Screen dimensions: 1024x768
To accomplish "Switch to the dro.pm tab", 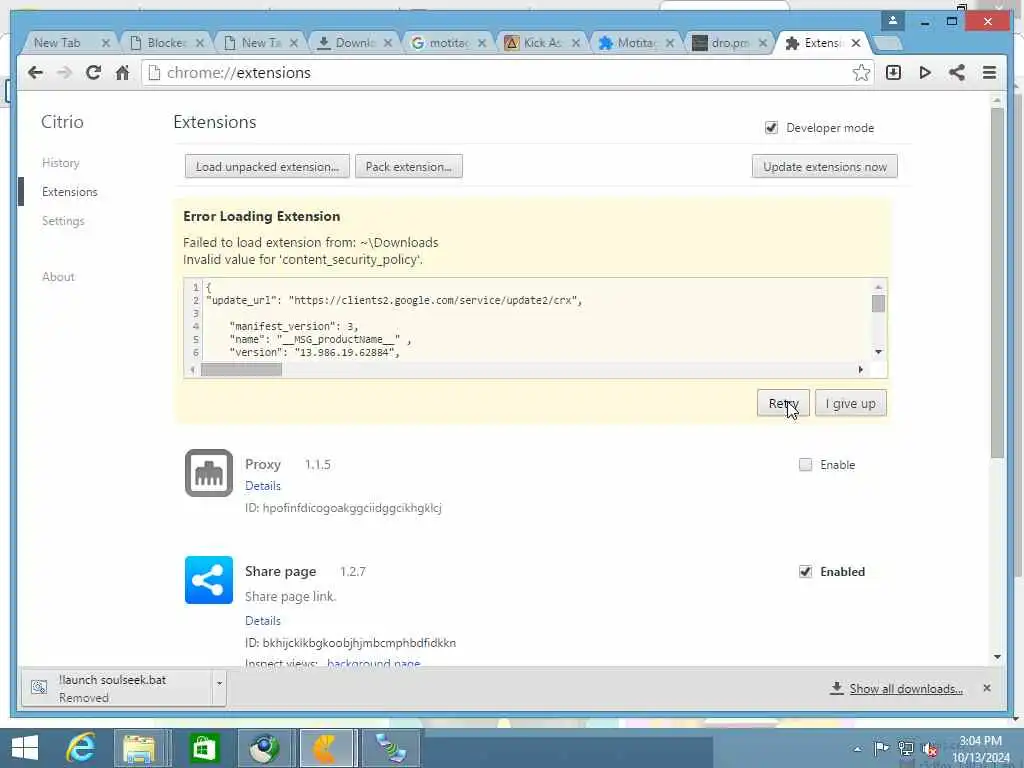I will 729,43.
